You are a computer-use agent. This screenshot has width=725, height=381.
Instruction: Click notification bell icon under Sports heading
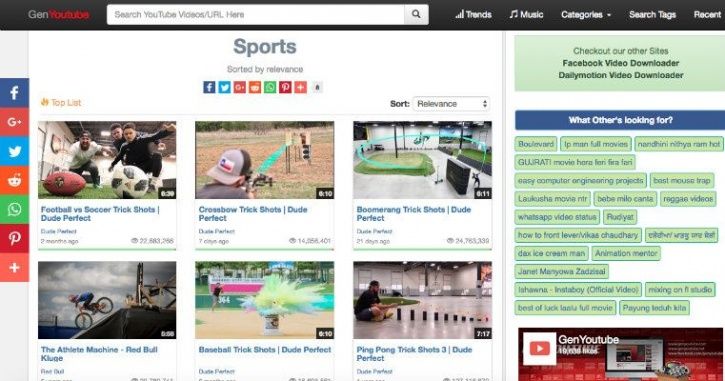[317, 87]
